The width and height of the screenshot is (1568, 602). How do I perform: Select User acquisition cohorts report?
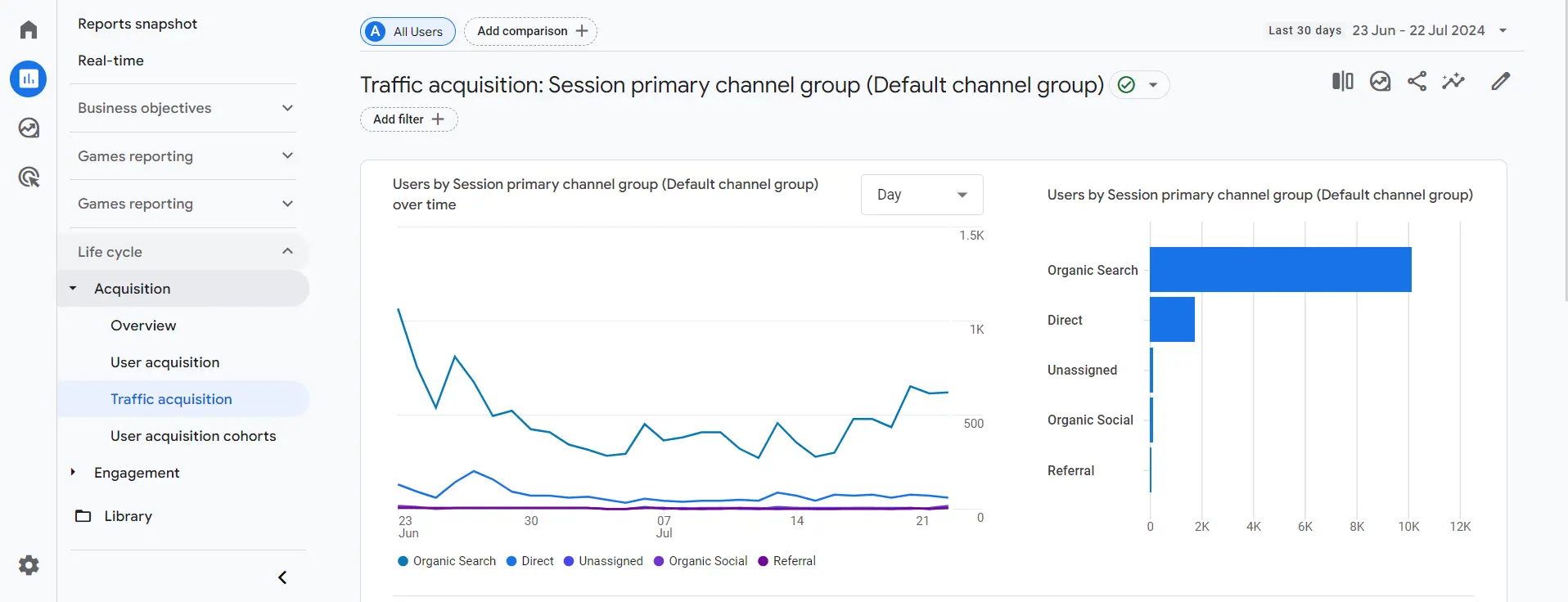click(193, 436)
